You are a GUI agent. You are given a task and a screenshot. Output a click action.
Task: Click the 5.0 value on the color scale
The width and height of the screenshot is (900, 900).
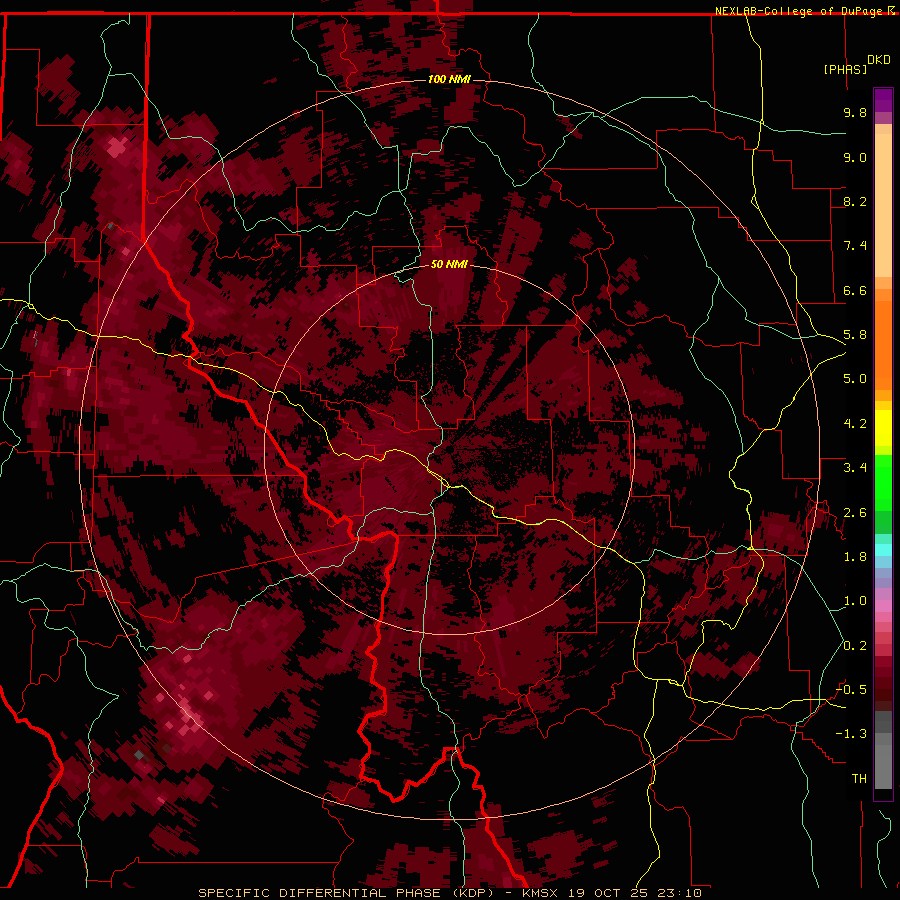click(855, 379)
